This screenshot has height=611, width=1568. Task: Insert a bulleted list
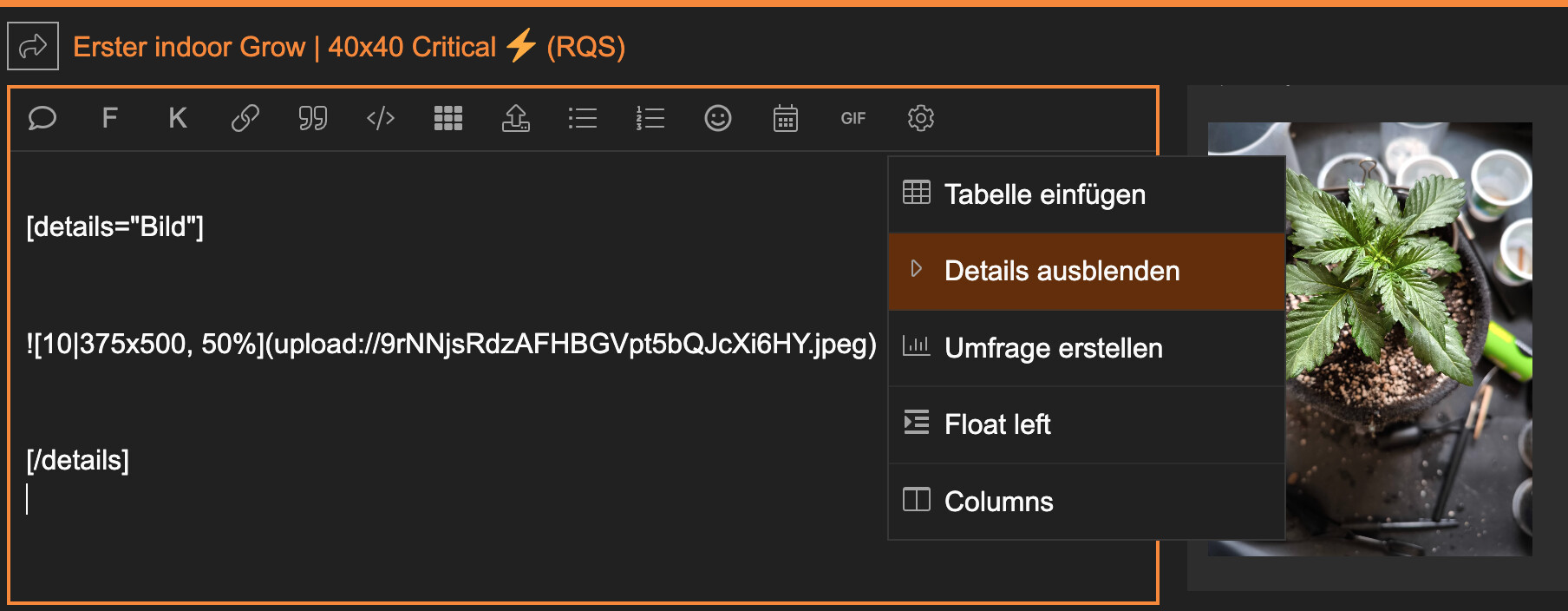pos(583,118)
